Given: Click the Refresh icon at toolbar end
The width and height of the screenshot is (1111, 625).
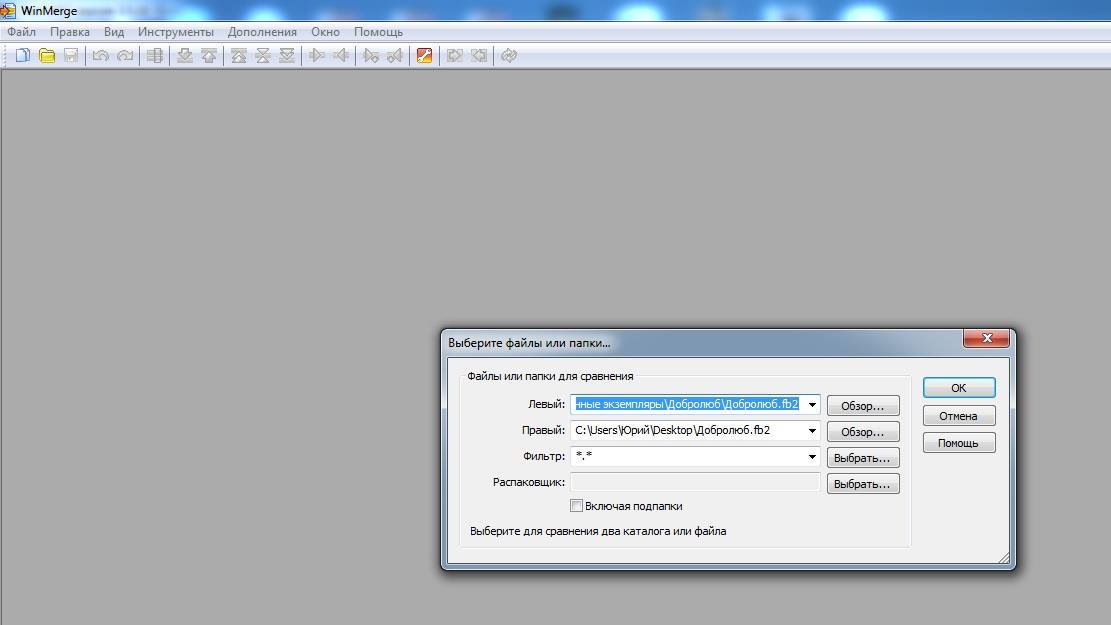Looking at the screenshot, I should click(509, 56).
